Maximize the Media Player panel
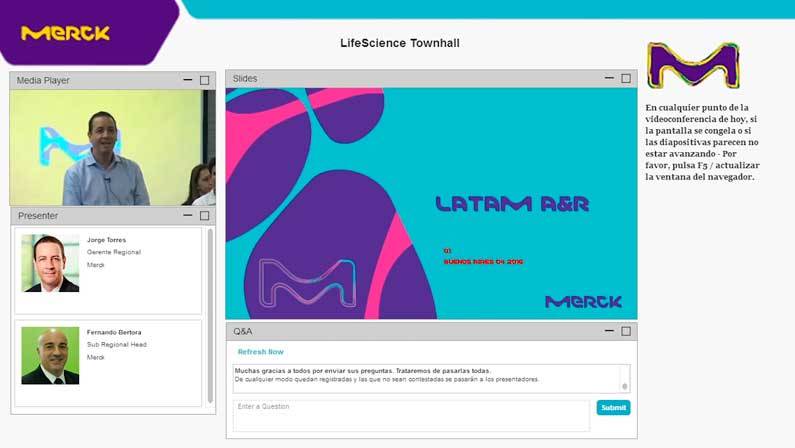 click(204, 80)
